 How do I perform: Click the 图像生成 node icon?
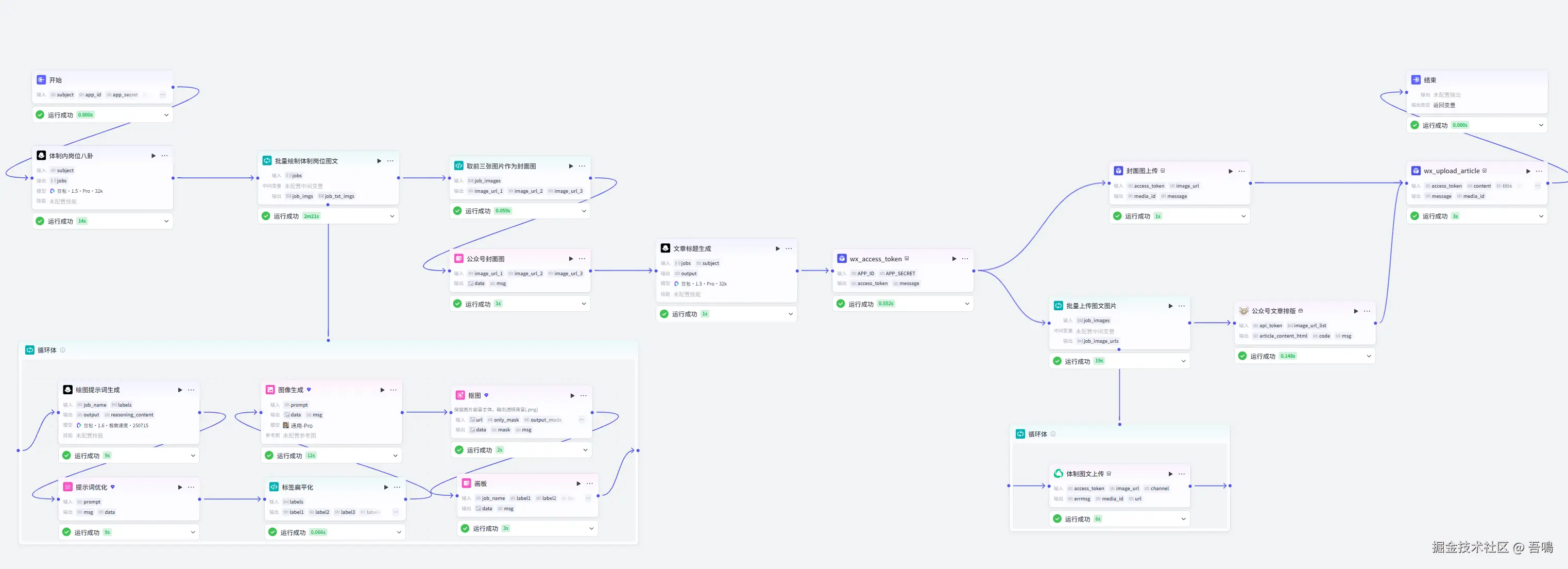tap(270, 390)
